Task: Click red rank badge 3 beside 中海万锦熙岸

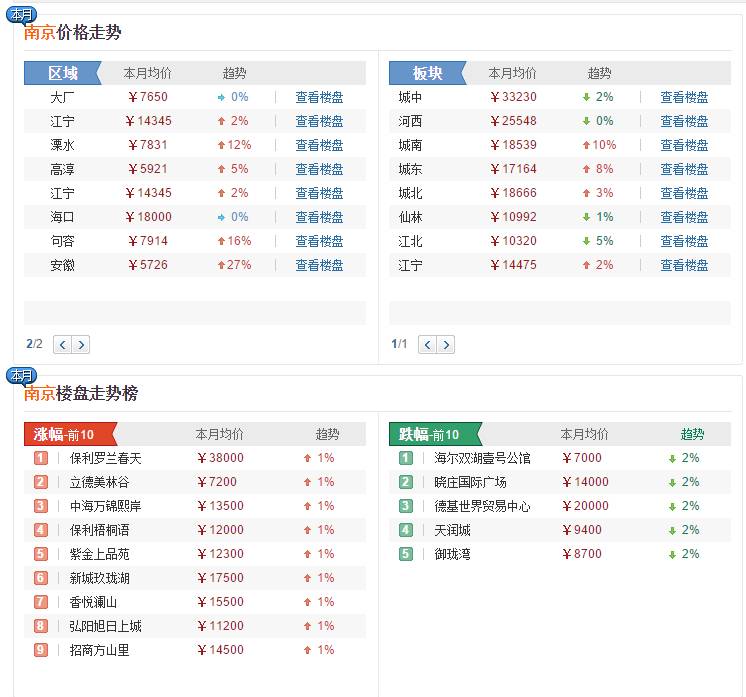Action: [x=41, y=506]
